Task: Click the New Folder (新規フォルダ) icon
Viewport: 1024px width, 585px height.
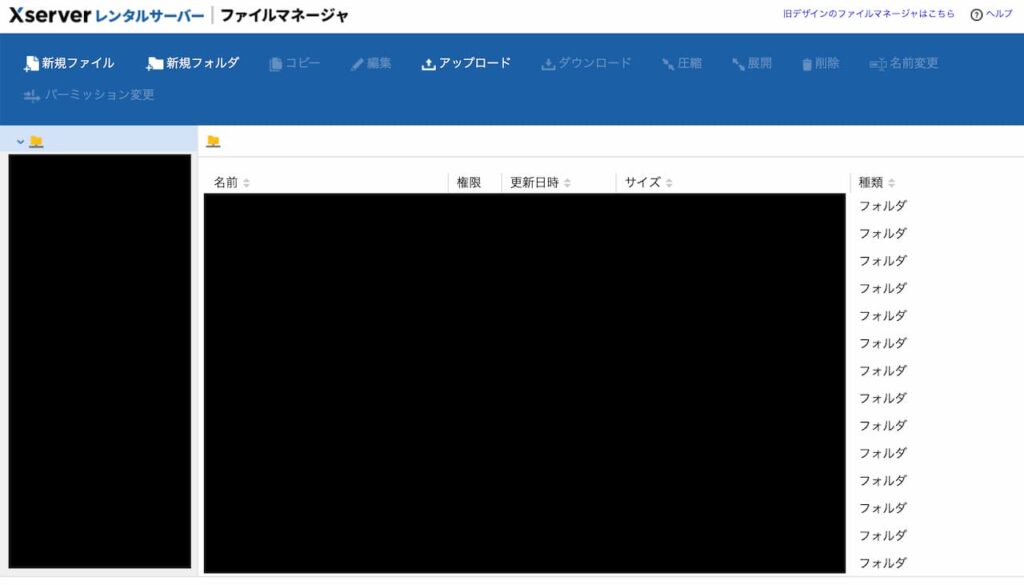Action: click(x=155, y=64)
